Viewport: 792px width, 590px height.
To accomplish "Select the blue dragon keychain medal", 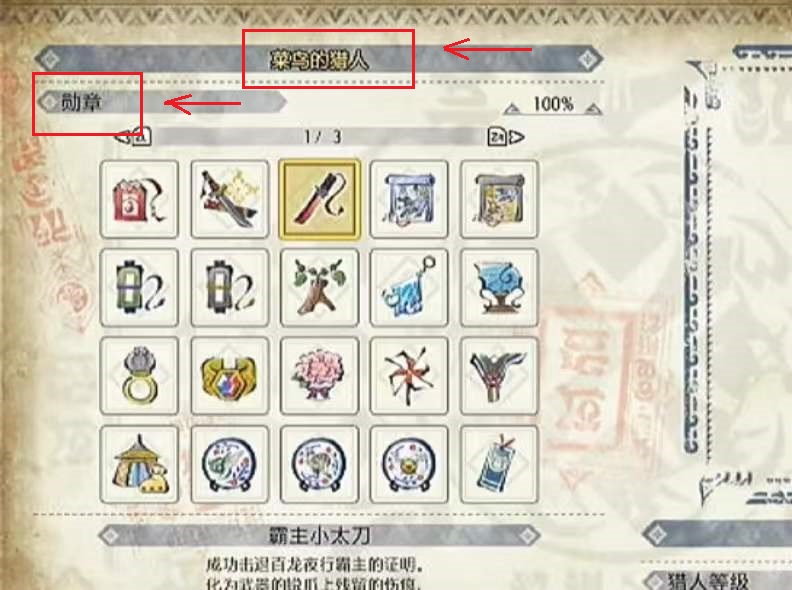I will point(409,287).
